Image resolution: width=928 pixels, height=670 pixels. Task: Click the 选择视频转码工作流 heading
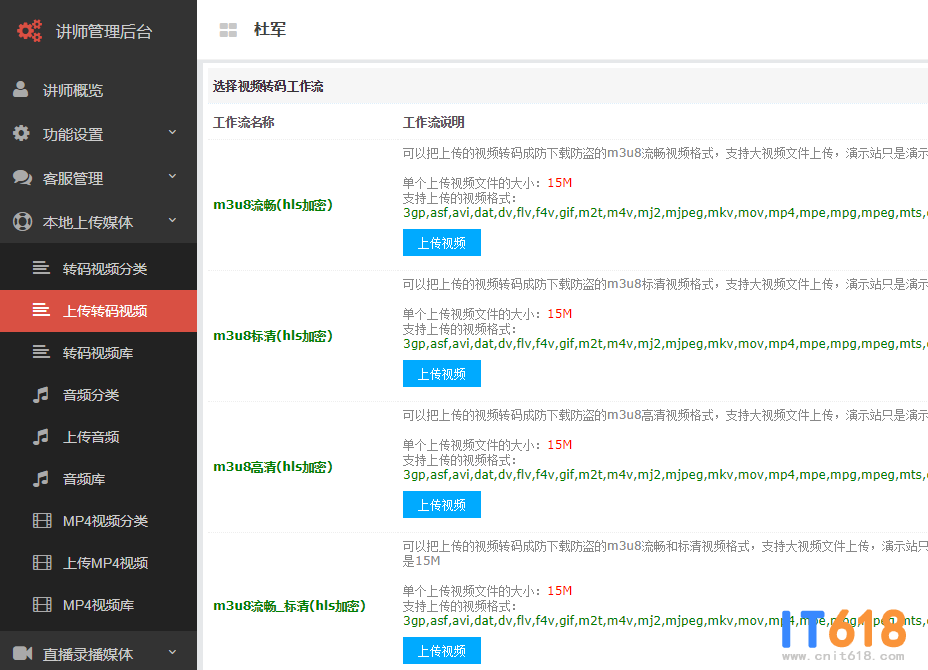click(x=268, y=86)
